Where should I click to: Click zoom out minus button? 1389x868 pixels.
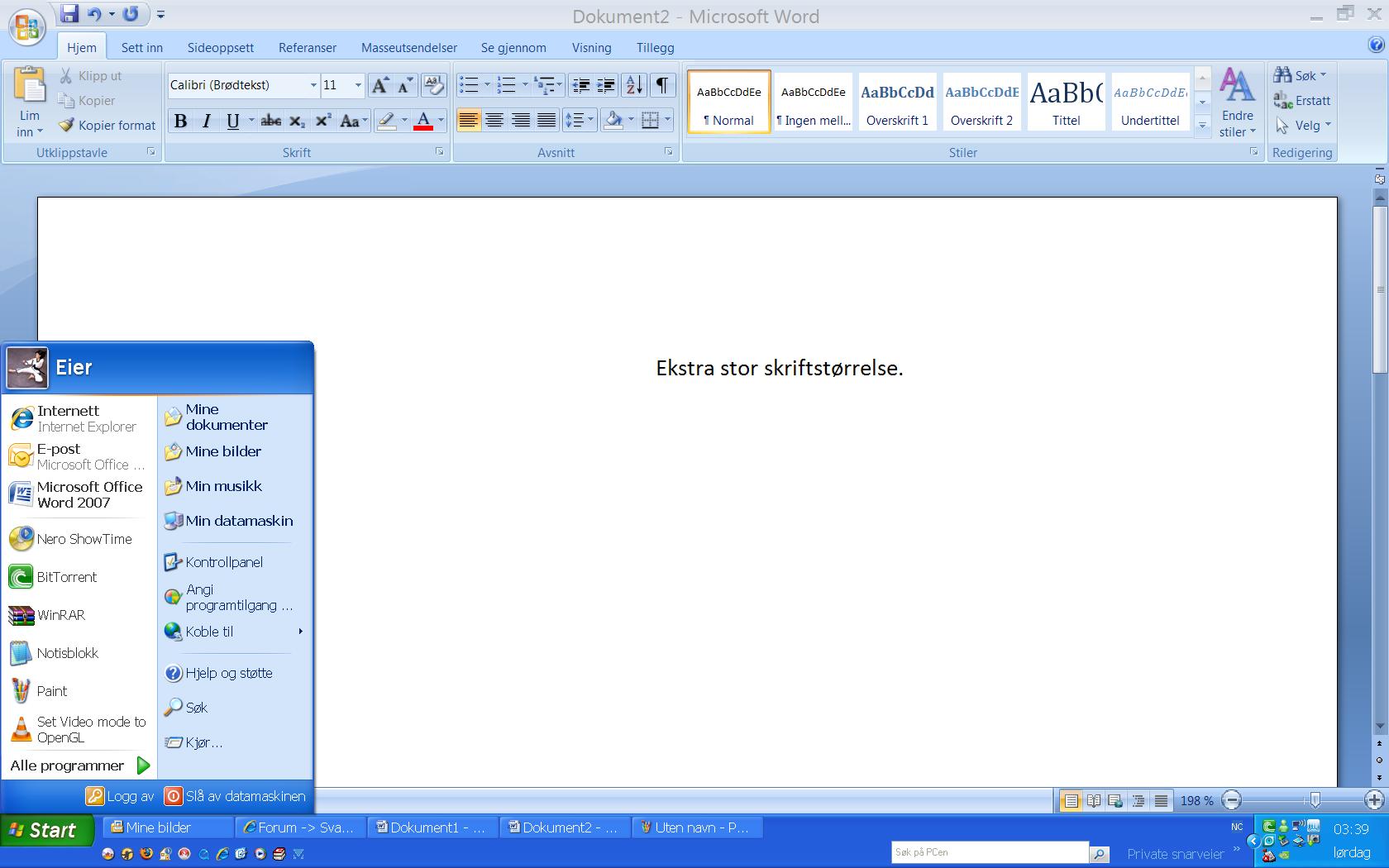(x=1232, y=800)
